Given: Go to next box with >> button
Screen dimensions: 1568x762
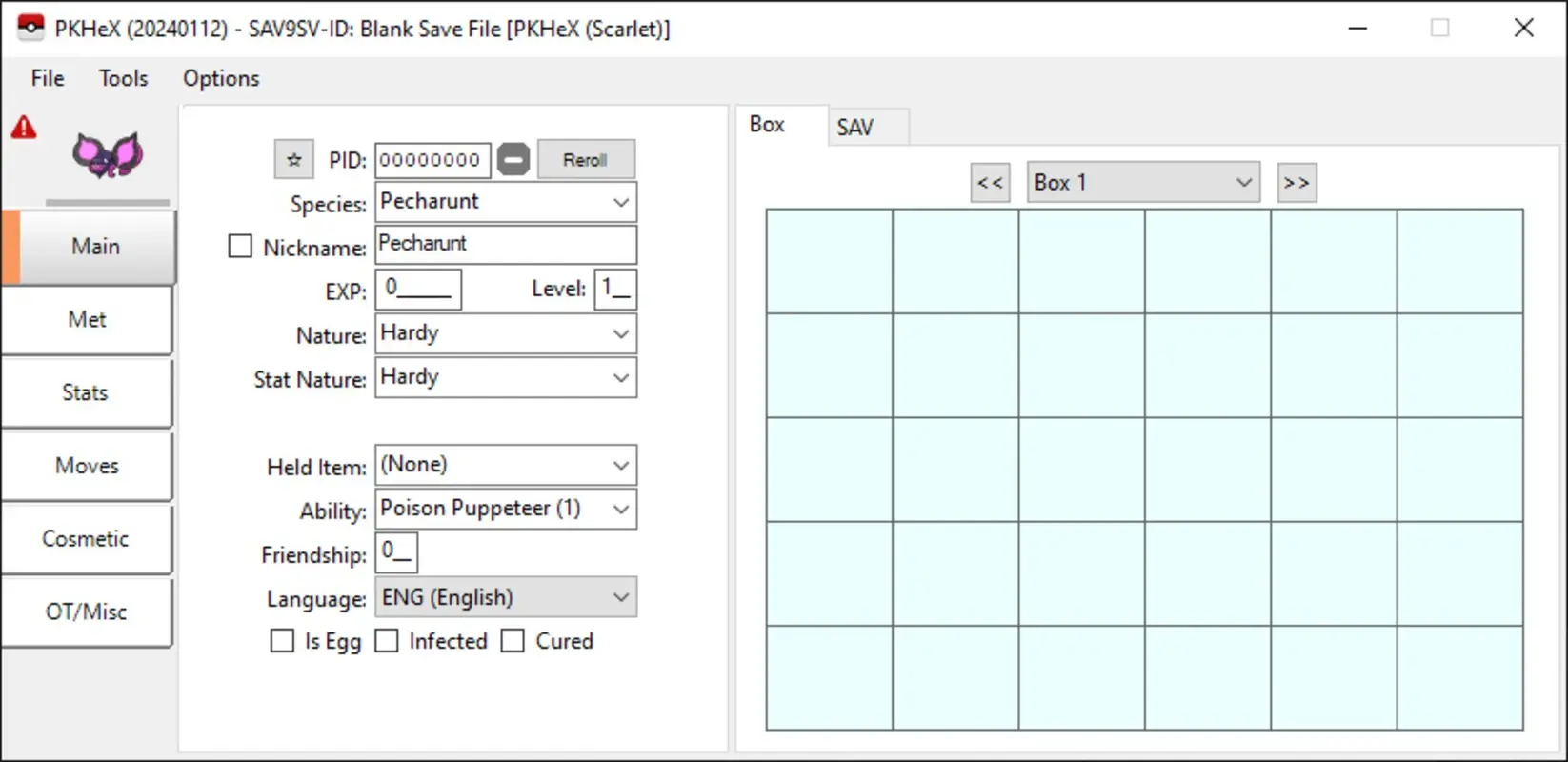Looking at the screenshot, I should [1297, 182].
